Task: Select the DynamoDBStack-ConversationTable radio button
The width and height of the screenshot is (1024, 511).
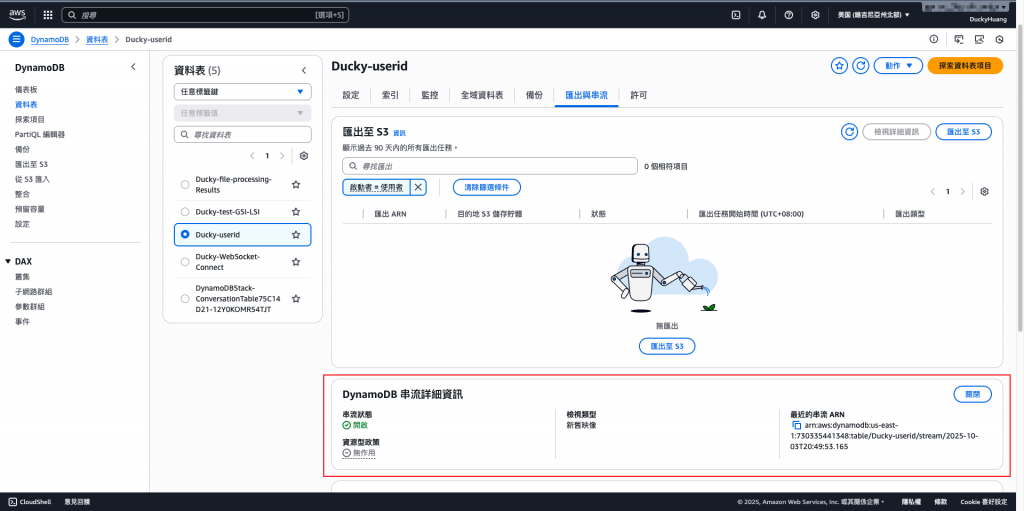Action: (185, 299)
